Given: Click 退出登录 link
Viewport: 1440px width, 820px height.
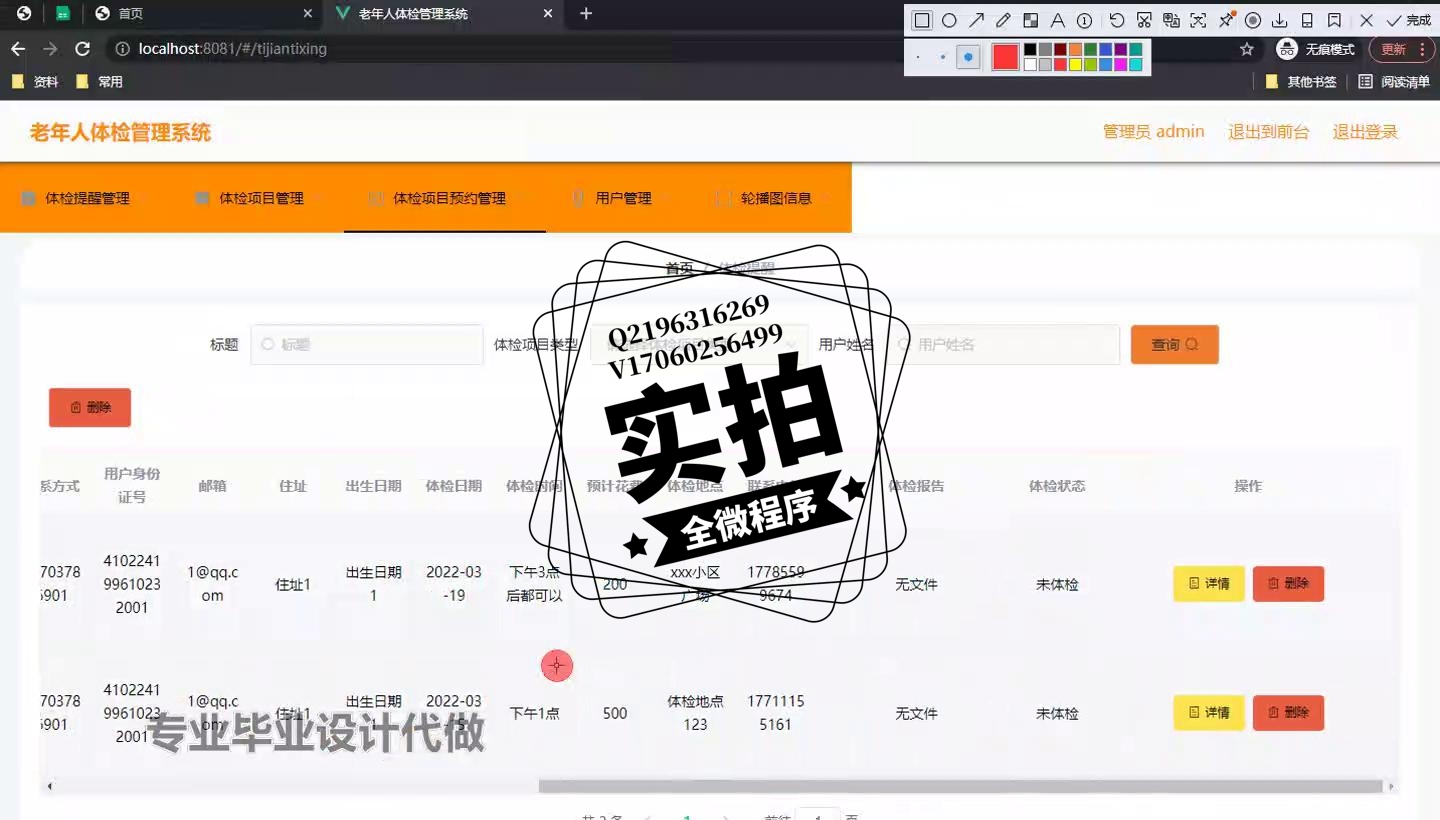Looking at the screenshot, I should point(1365,132).
